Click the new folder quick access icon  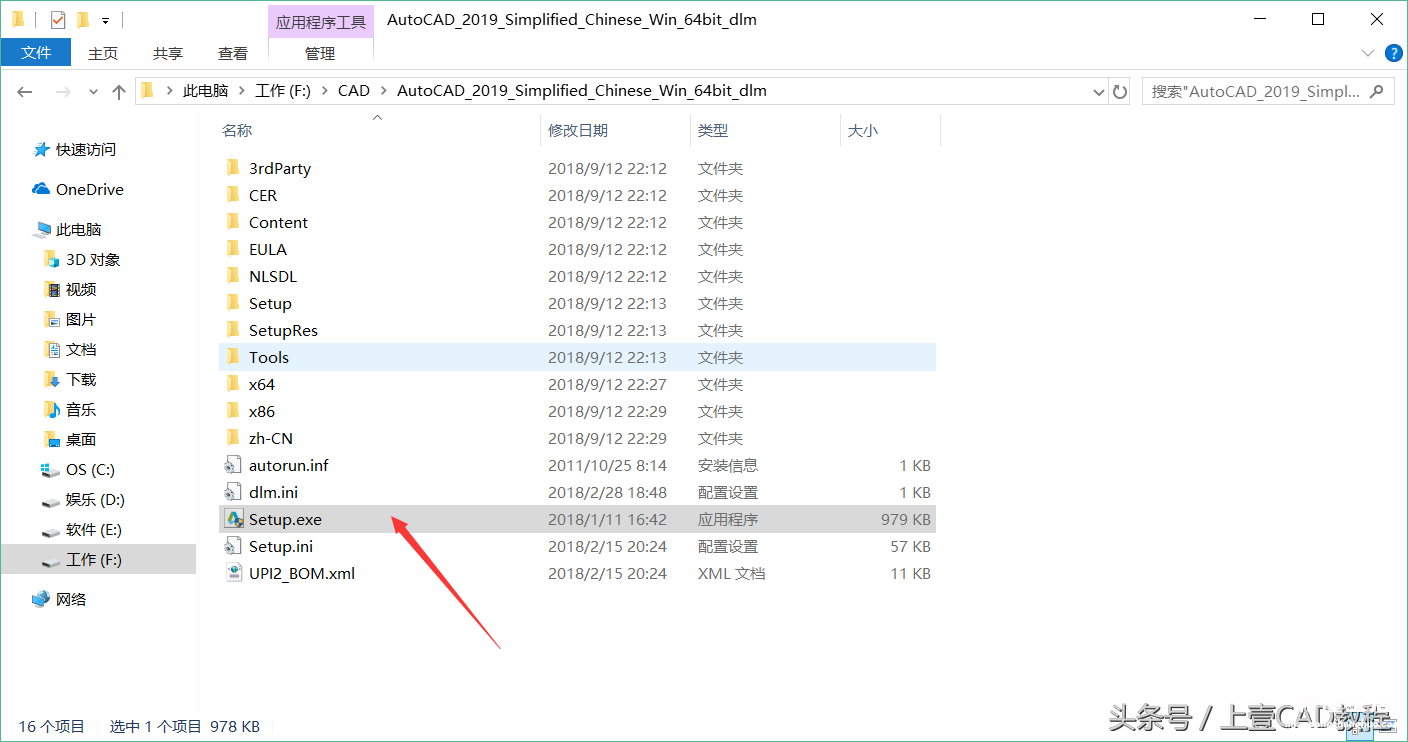83,19
